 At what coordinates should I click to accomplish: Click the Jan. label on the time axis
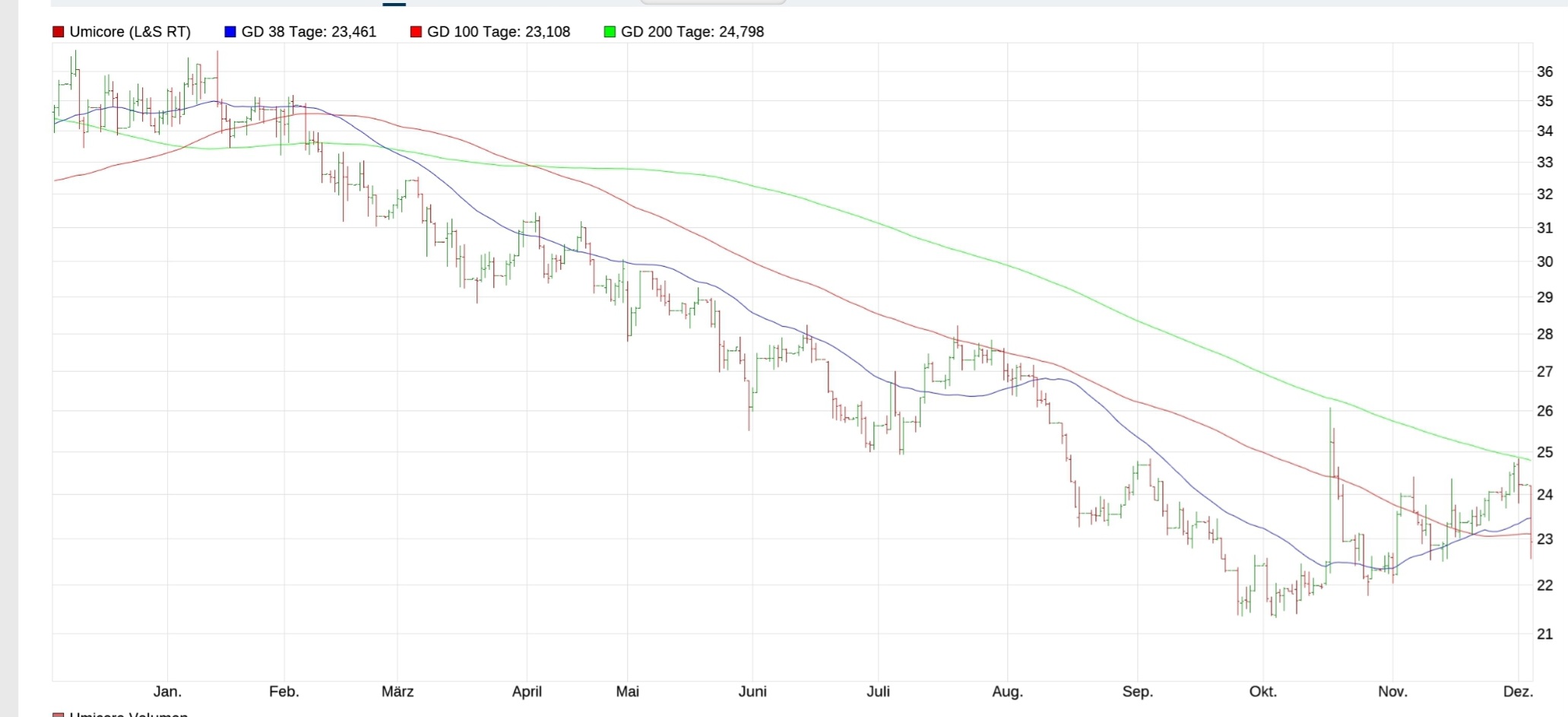pos(167,692)
